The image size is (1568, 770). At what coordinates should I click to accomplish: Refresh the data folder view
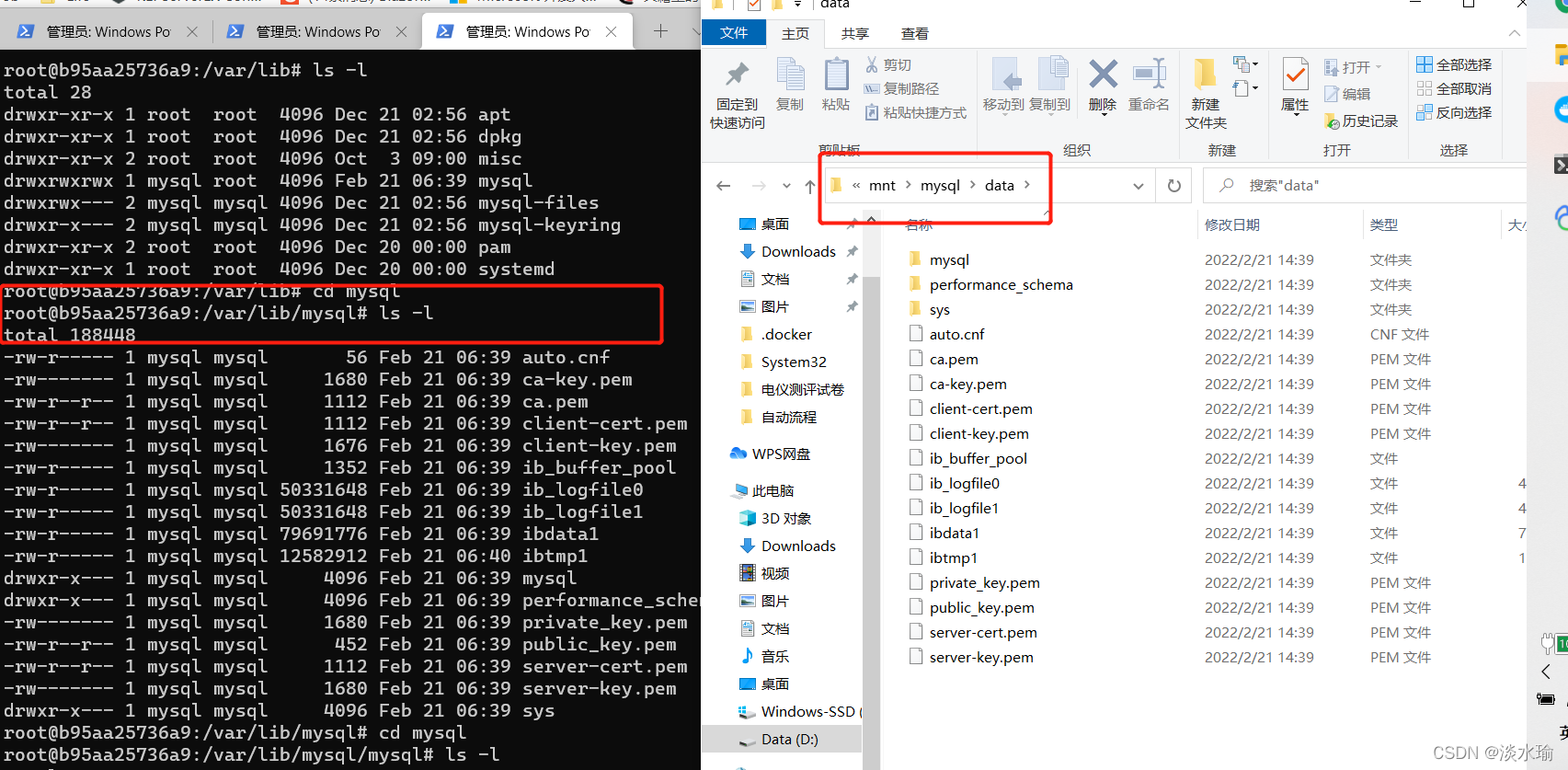[x=1174, y=186]
